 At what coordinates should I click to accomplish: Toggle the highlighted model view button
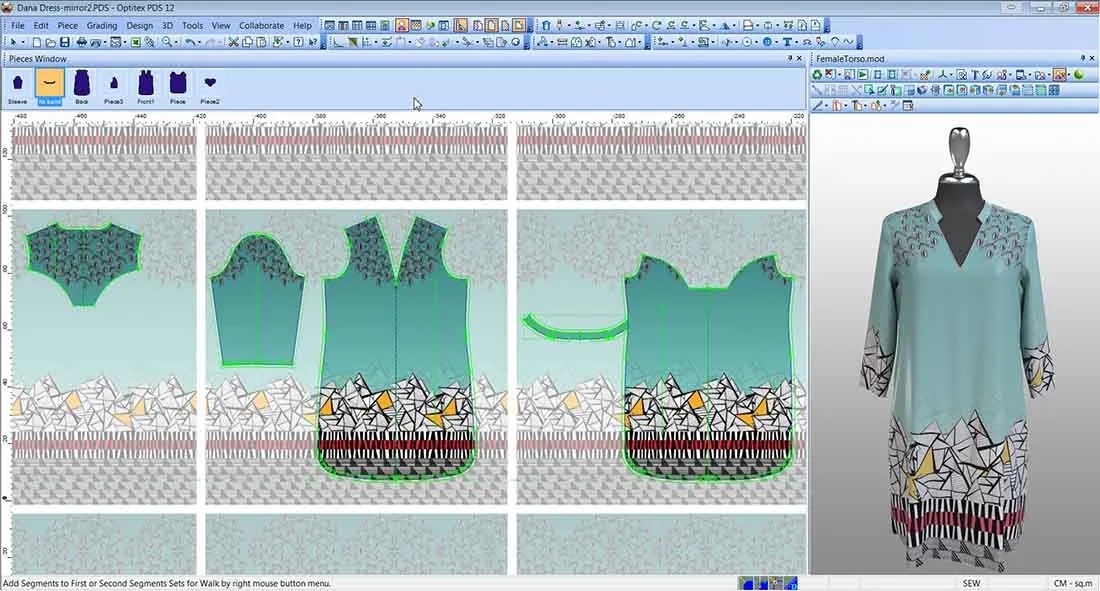[401, 25]
